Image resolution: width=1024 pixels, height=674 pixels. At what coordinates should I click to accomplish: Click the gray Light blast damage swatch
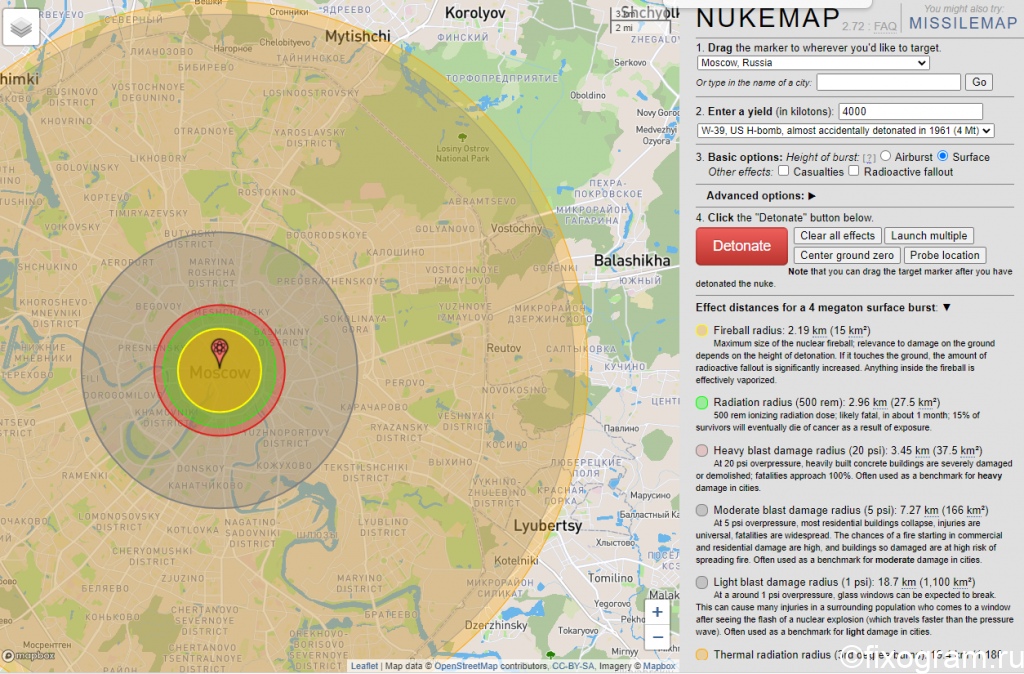pos(702,582)
